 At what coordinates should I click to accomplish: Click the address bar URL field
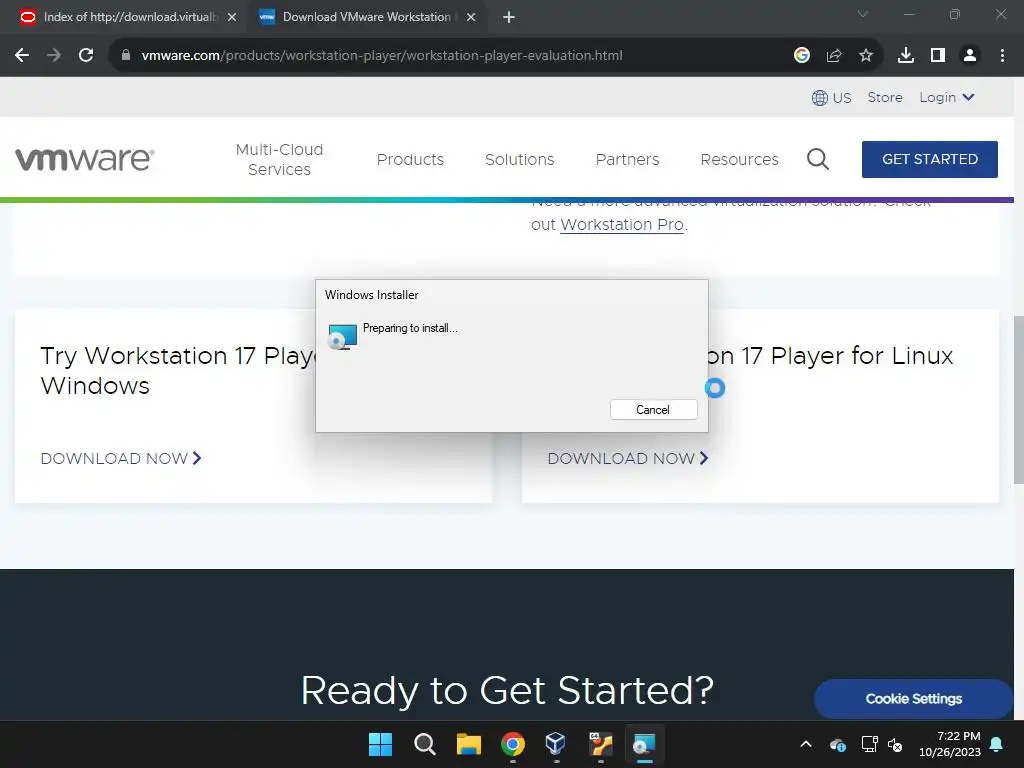pyautogui.click(x=381, y=56)
